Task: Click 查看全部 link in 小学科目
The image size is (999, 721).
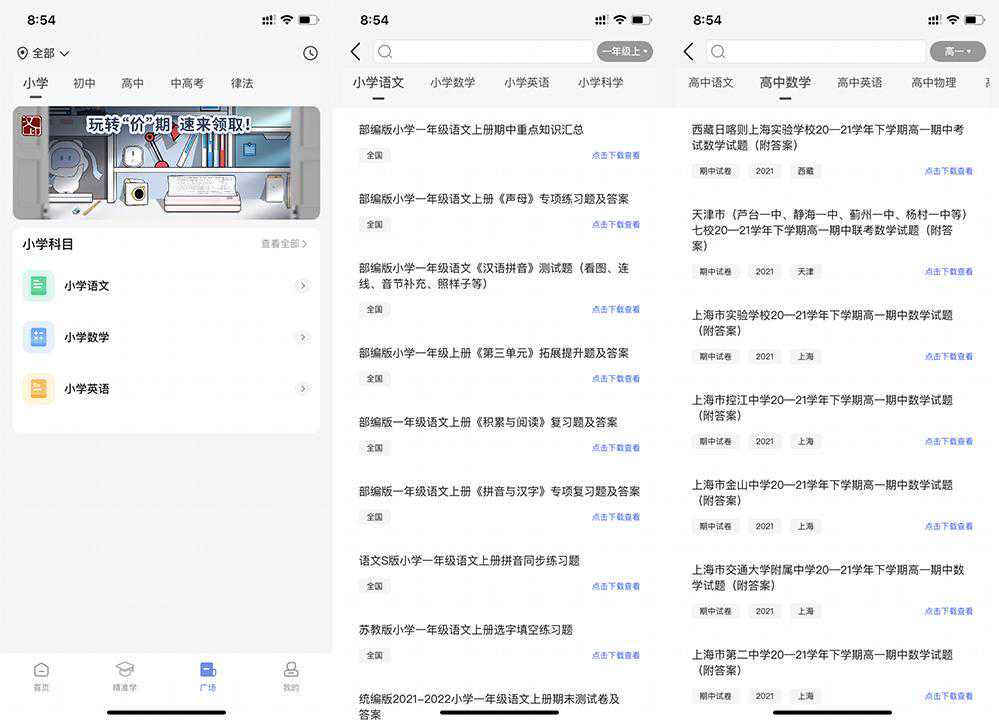Action: pyautogui.click(x=284, y=244)
